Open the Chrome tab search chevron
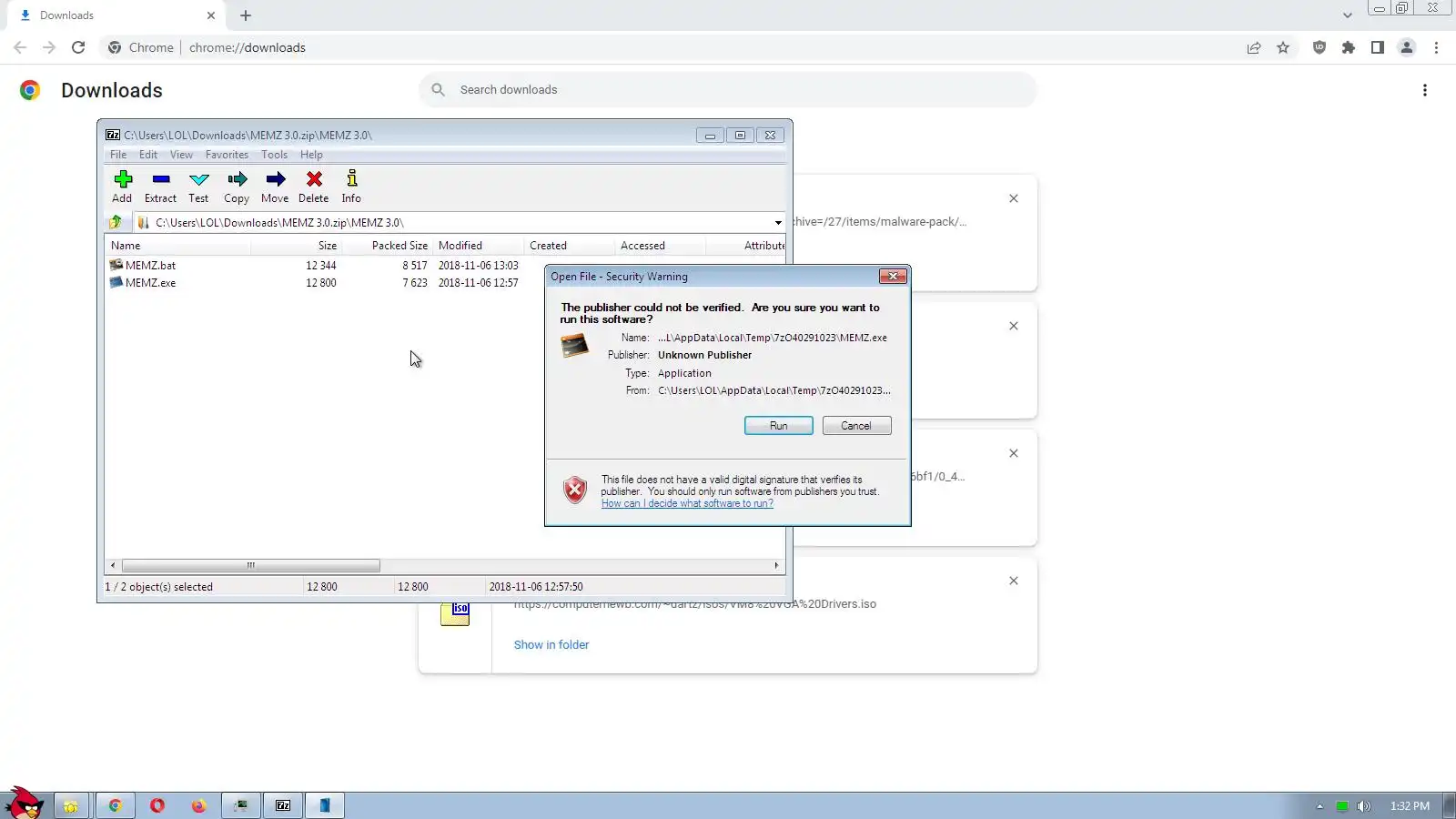The height and width of the screenshot is (819, 1456). point(1348,15)
